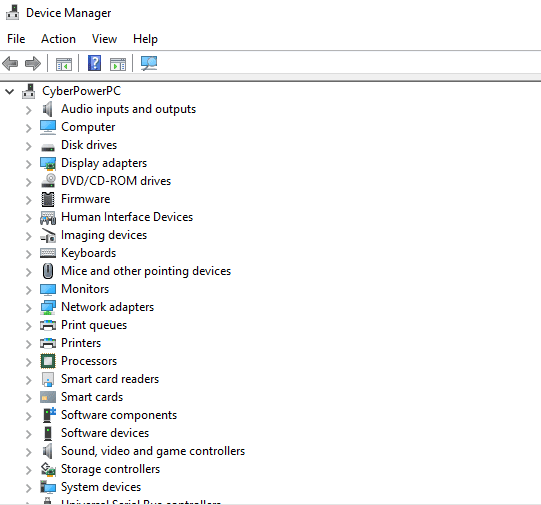Expand the Monitors chevron
Screen dimensions: 541x505
(29, 290)
